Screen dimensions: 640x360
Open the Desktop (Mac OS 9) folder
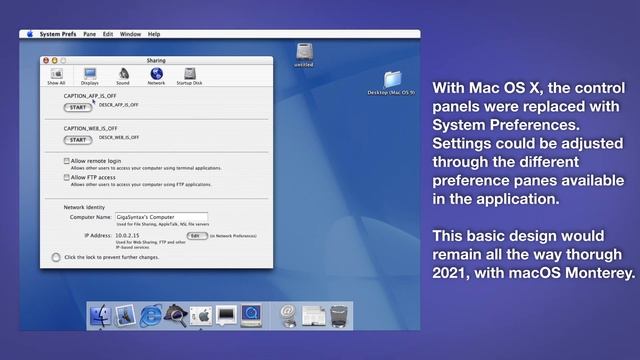click(x=391, y=83)
